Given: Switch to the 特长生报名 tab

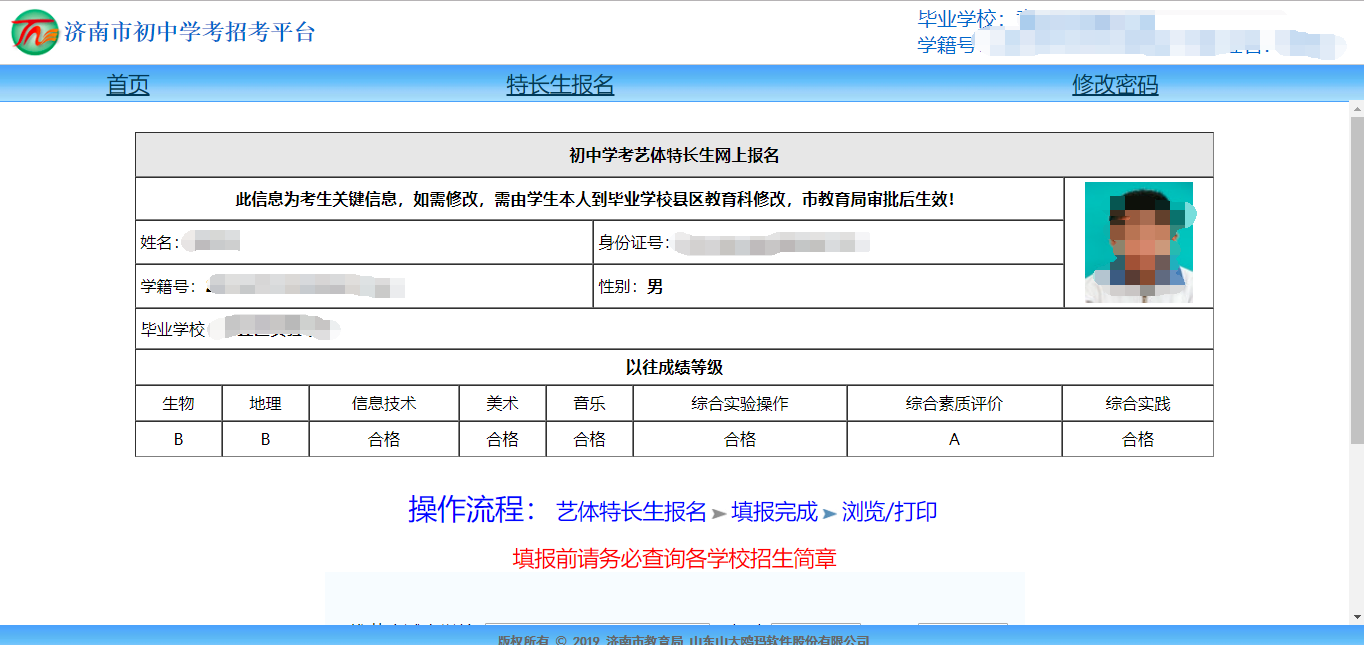Looking at the screenshot, I should point(560,84).
